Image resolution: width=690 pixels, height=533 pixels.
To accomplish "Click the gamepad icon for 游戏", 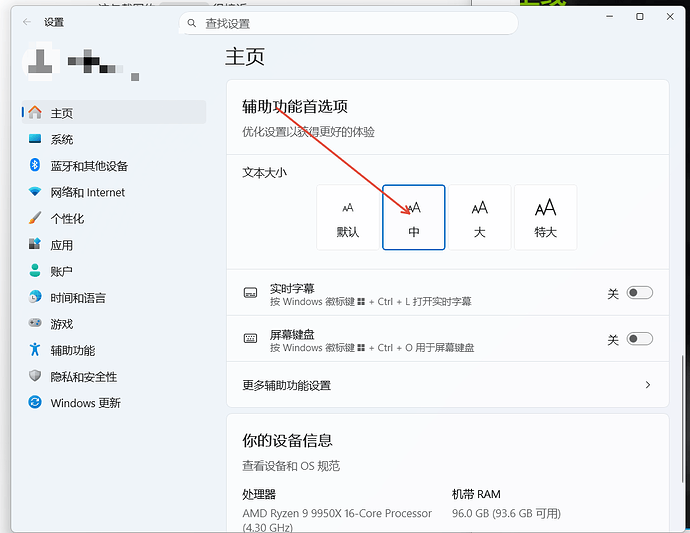I will 35,323.
